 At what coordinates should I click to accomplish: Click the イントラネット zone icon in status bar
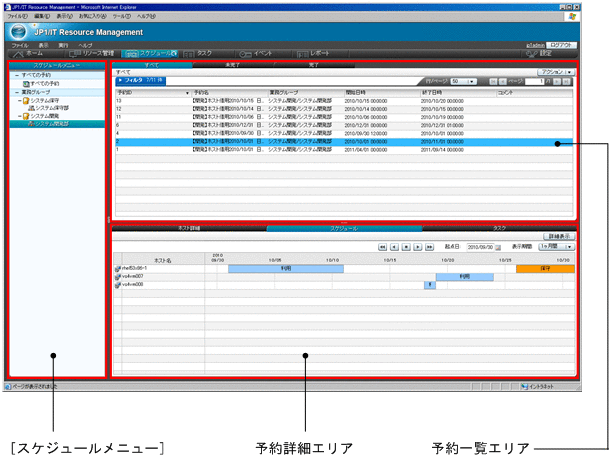[x=525, y=387]
